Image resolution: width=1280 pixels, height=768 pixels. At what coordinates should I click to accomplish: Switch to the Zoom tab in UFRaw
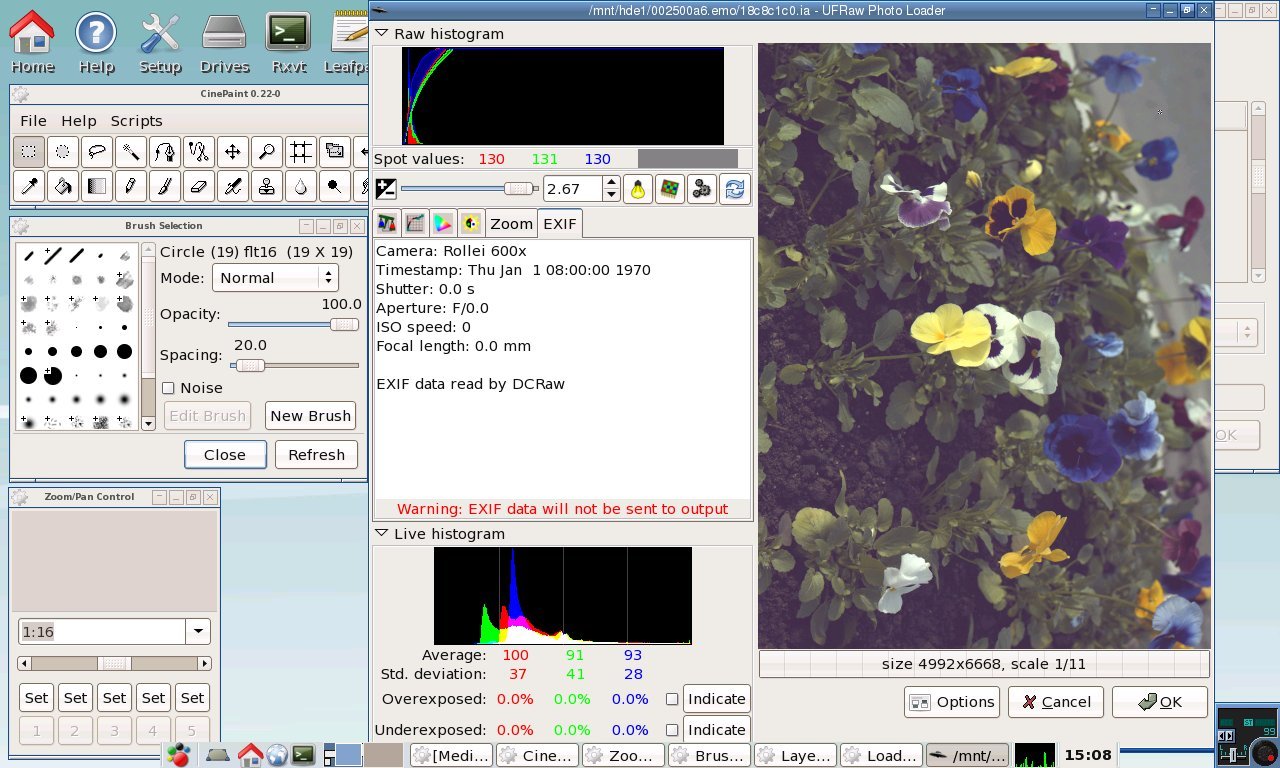coord(511,223)
